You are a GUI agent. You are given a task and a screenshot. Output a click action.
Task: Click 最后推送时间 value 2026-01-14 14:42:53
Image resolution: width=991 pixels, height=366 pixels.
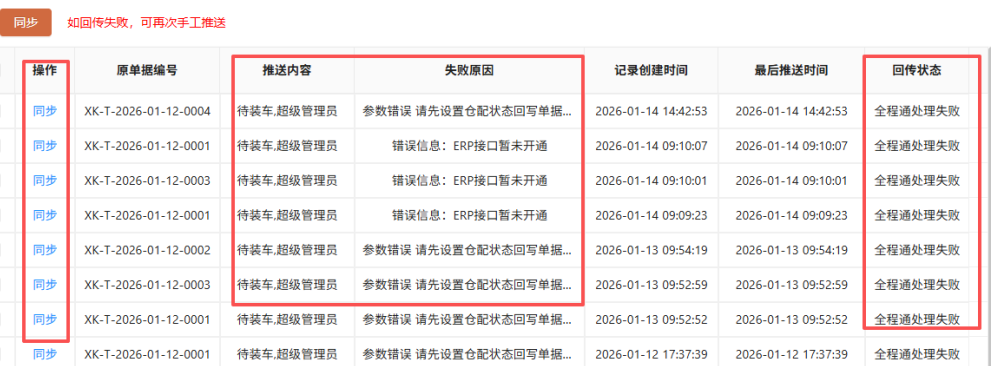point(791,112)
